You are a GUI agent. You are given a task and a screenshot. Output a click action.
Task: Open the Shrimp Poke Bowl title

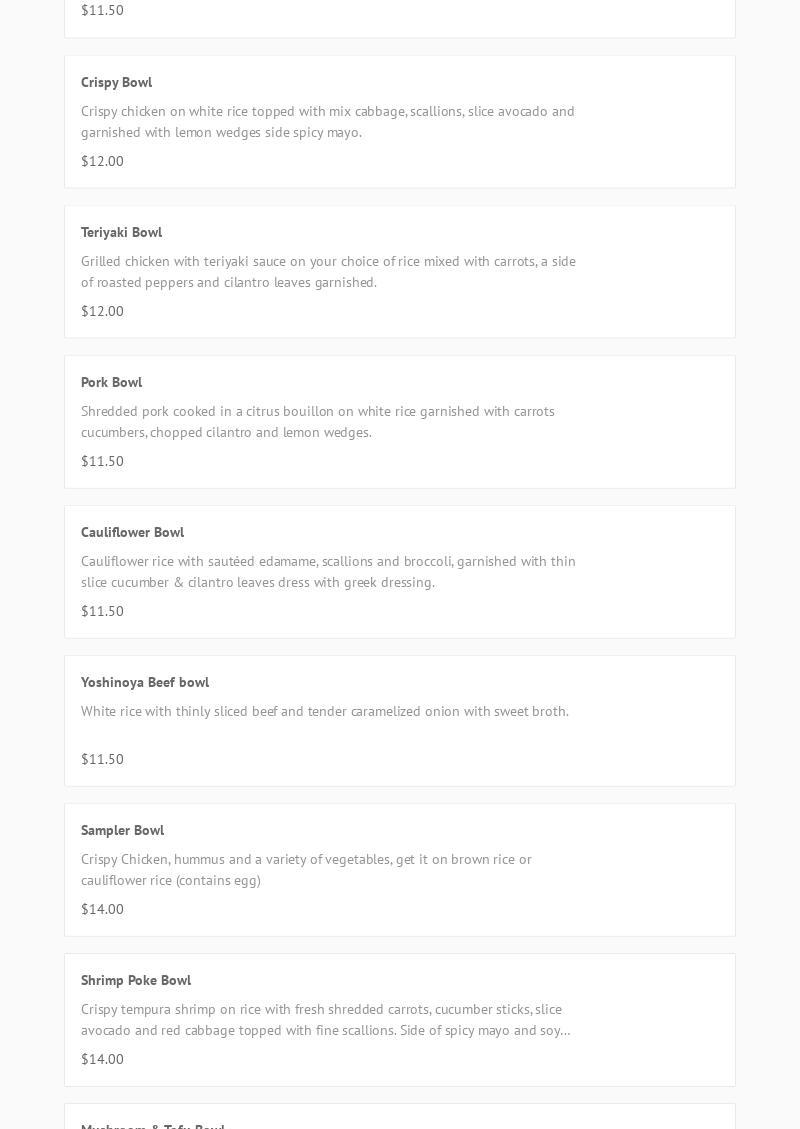tap(136, 980)
